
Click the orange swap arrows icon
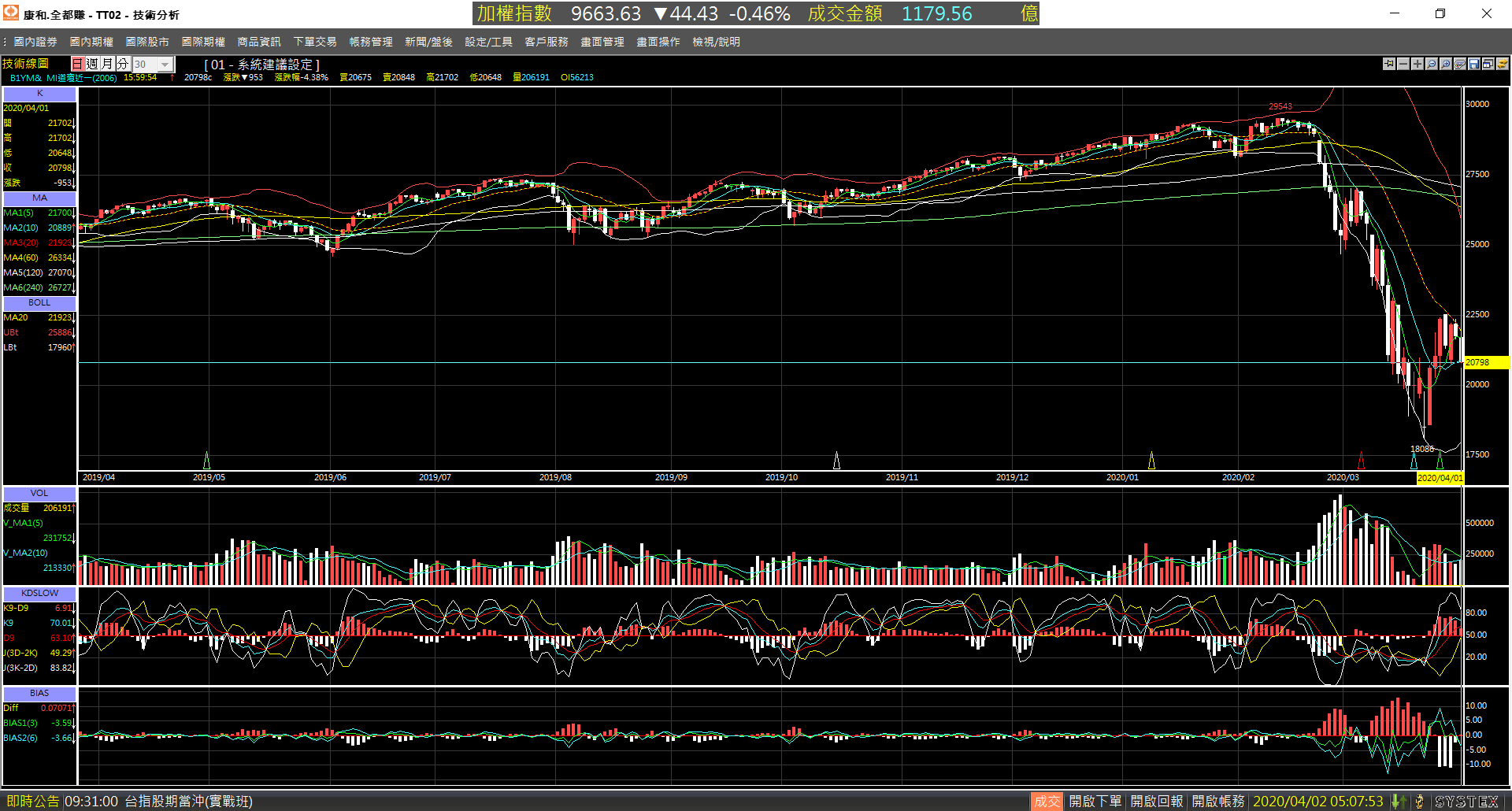point(1503,64)
